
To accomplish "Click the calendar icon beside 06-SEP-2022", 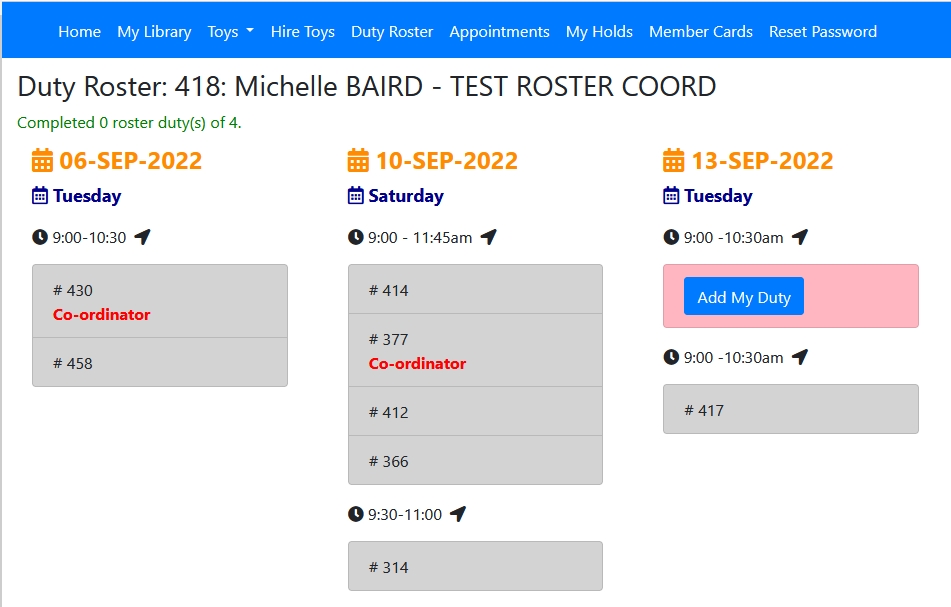I will [42, 160].
